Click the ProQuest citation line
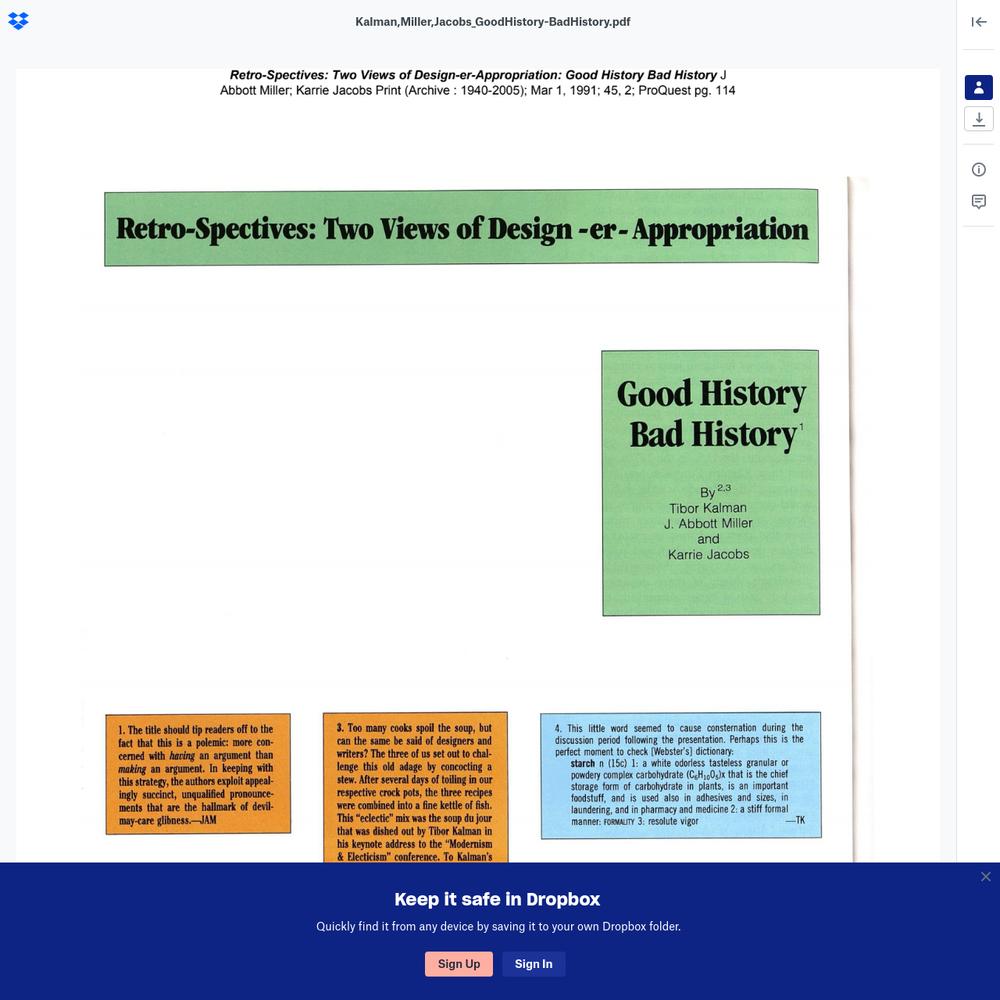This screenshot has width=1000, height=1000. [x=478, y=91]
